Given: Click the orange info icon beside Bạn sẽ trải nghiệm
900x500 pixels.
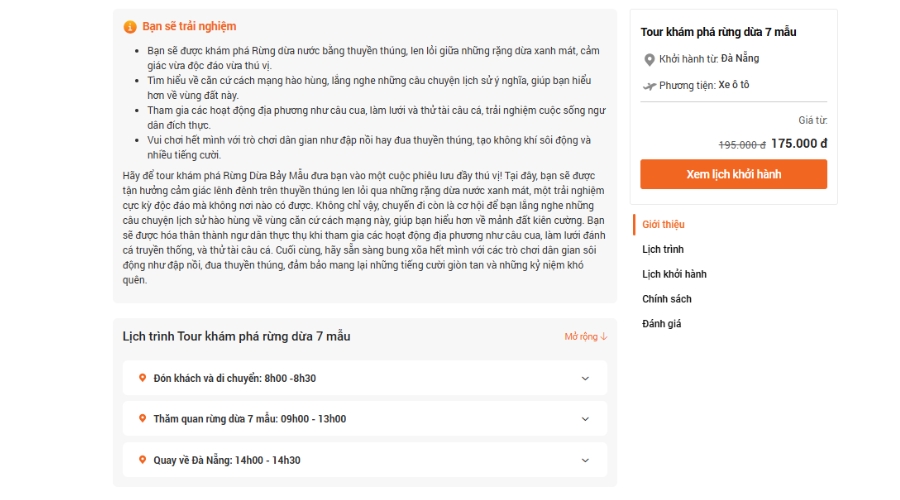Looking at the screenshot, I should 129,27.
